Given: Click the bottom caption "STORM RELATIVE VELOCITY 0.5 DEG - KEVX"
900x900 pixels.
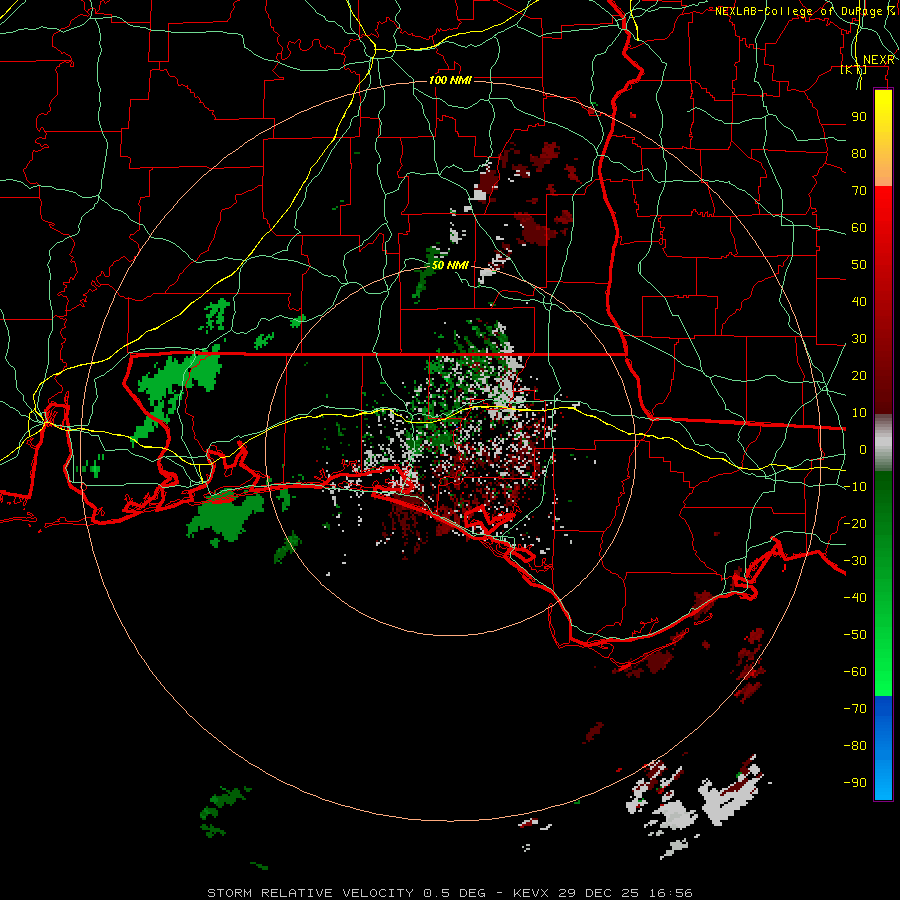Looking at the screenshot, I should 378,893.
